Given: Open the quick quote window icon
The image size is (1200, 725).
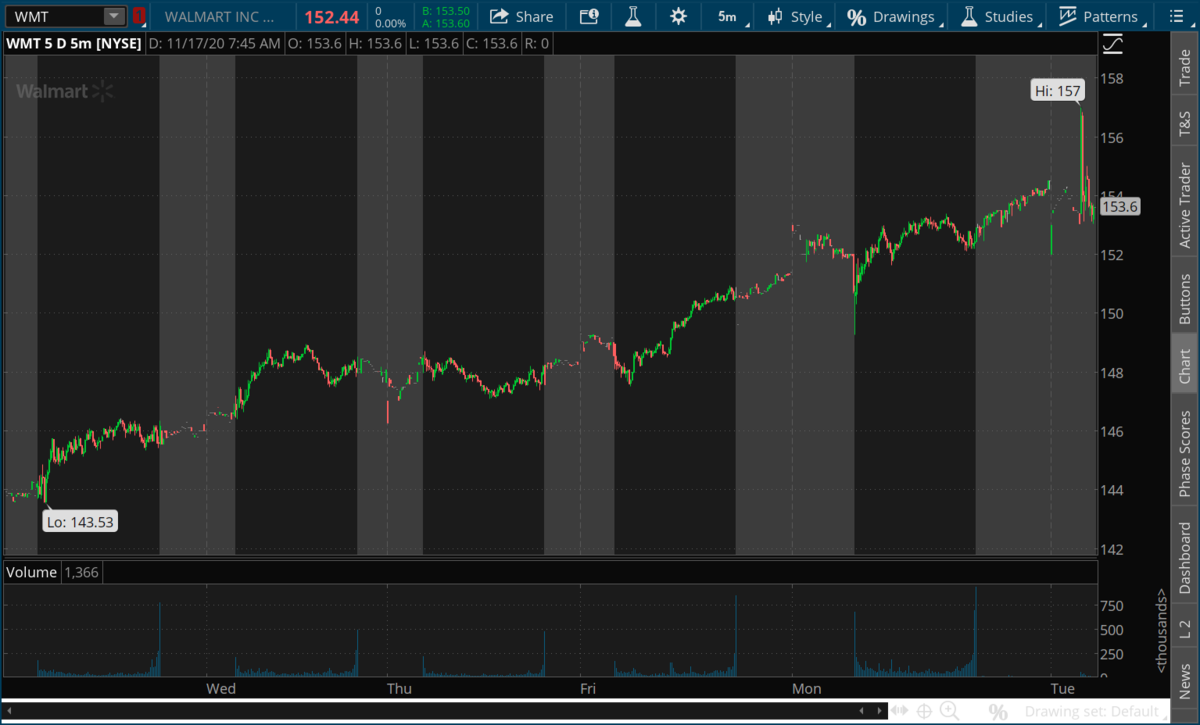Looking at the screenshot, I should click(x=589, y=16).
